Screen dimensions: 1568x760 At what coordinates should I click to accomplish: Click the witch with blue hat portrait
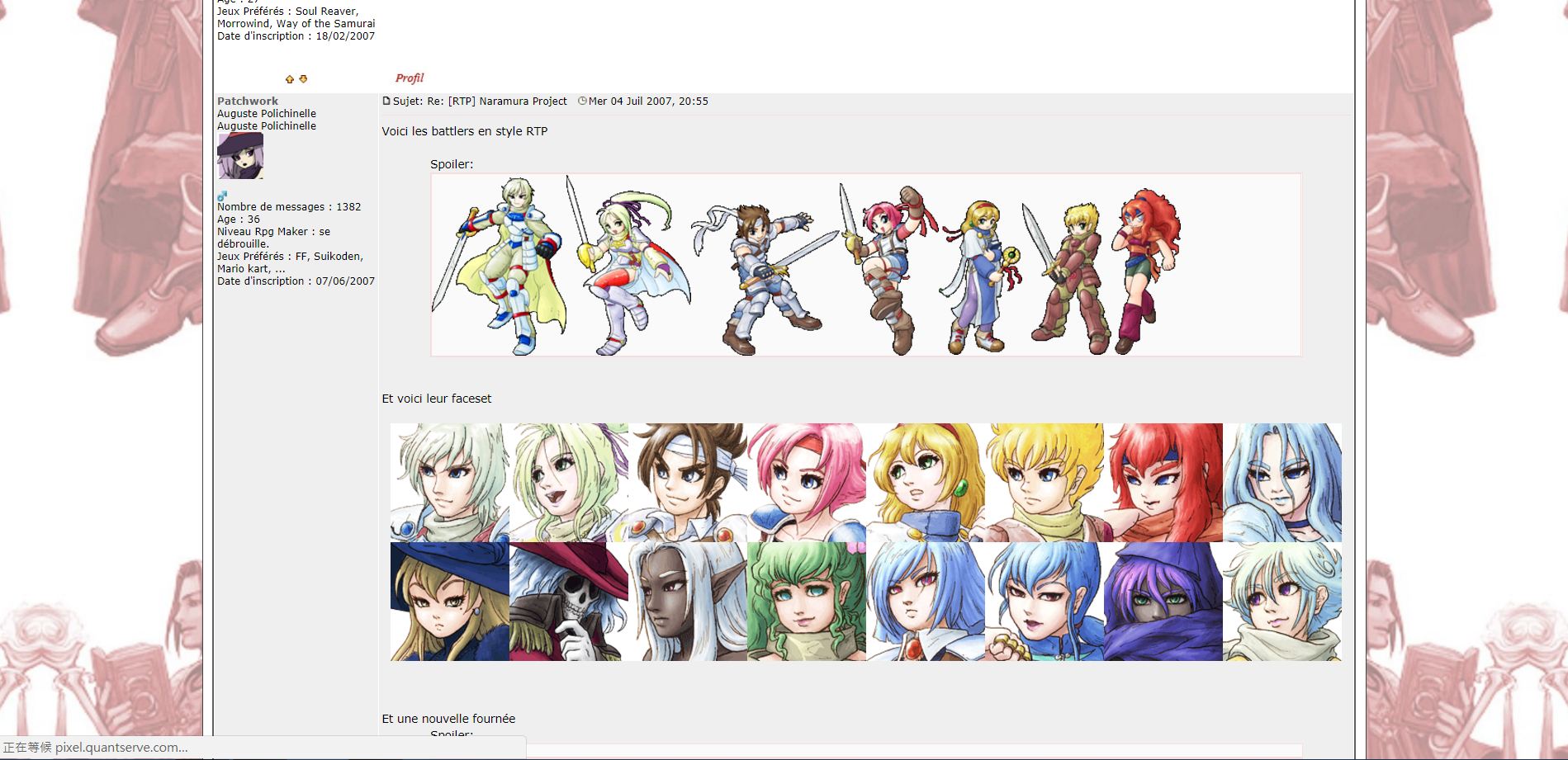coord(450,602)
